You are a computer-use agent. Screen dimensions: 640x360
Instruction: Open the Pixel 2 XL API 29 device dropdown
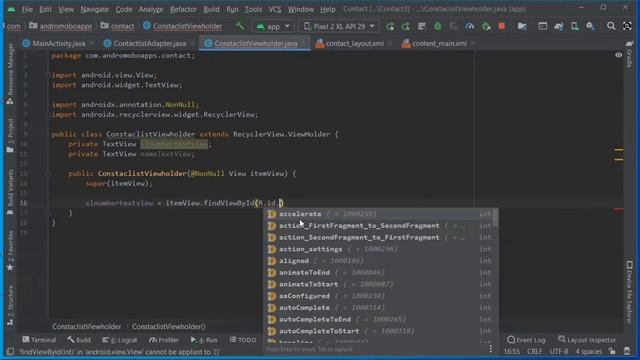(339, 27)
